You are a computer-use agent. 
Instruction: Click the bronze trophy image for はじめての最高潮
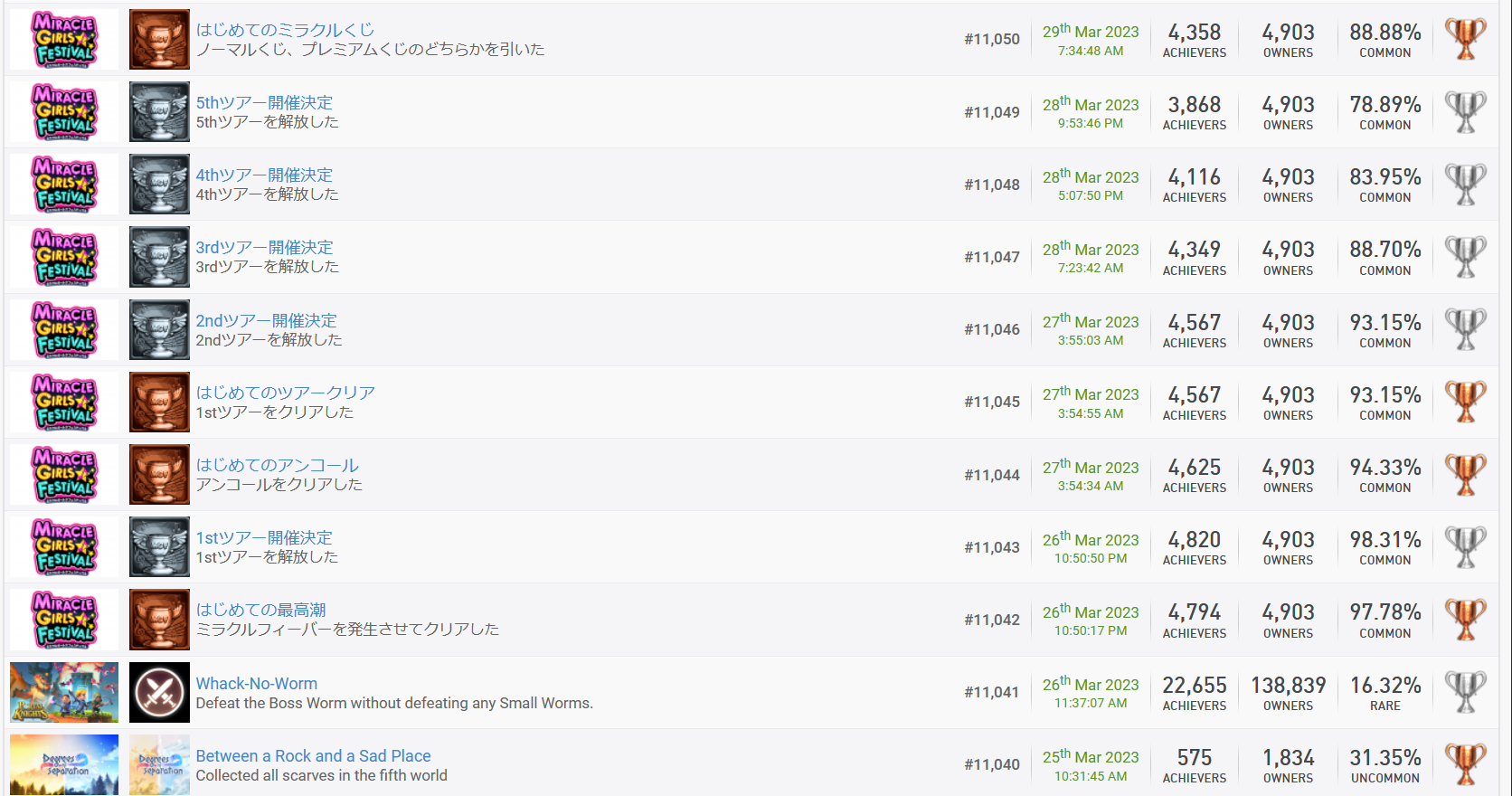coord(159,620)
